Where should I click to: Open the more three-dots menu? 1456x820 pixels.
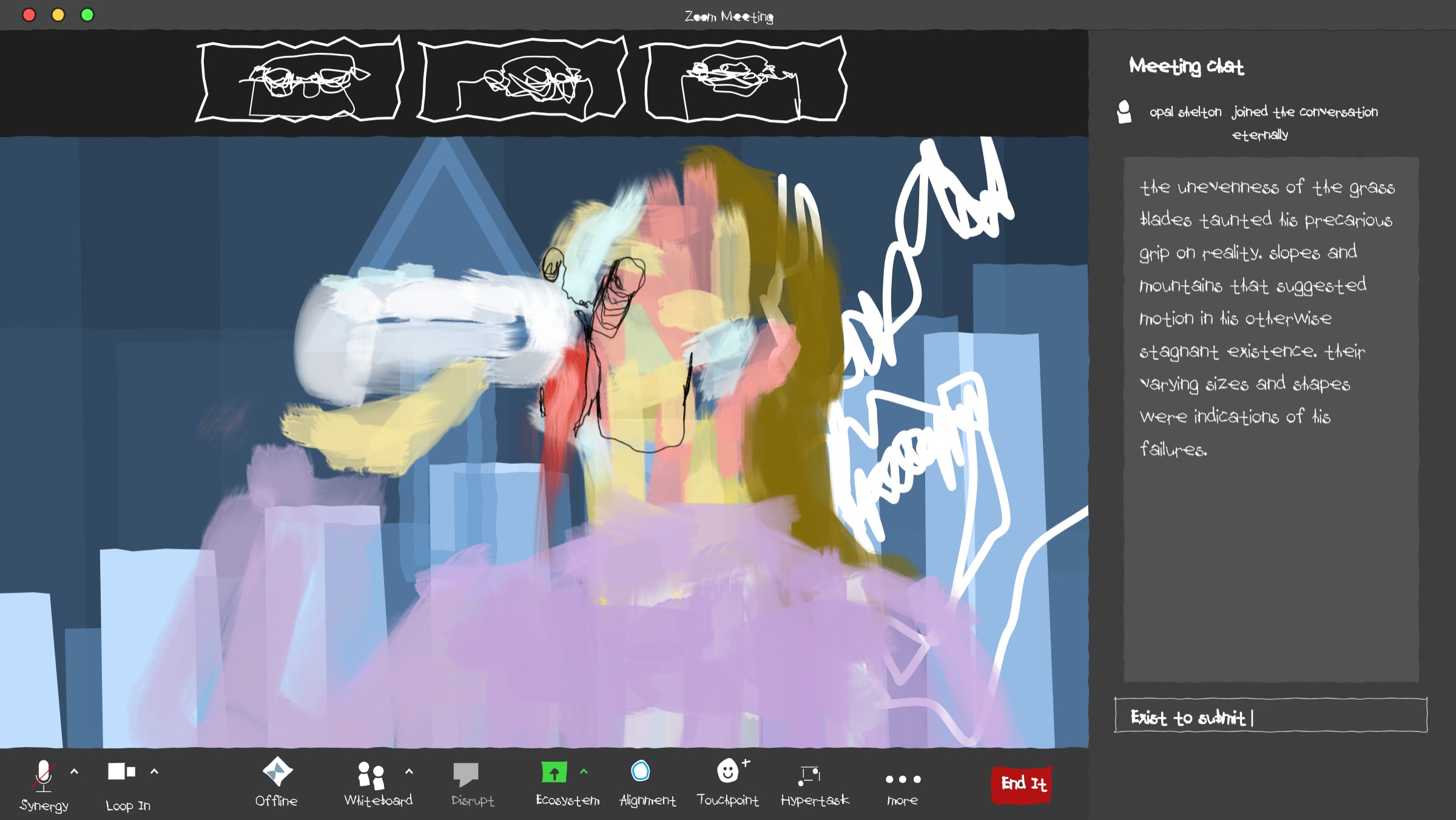tap(903, 779)
